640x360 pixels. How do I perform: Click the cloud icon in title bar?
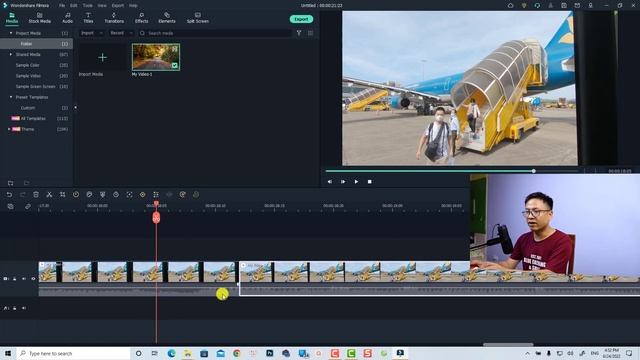pos(510,5)
